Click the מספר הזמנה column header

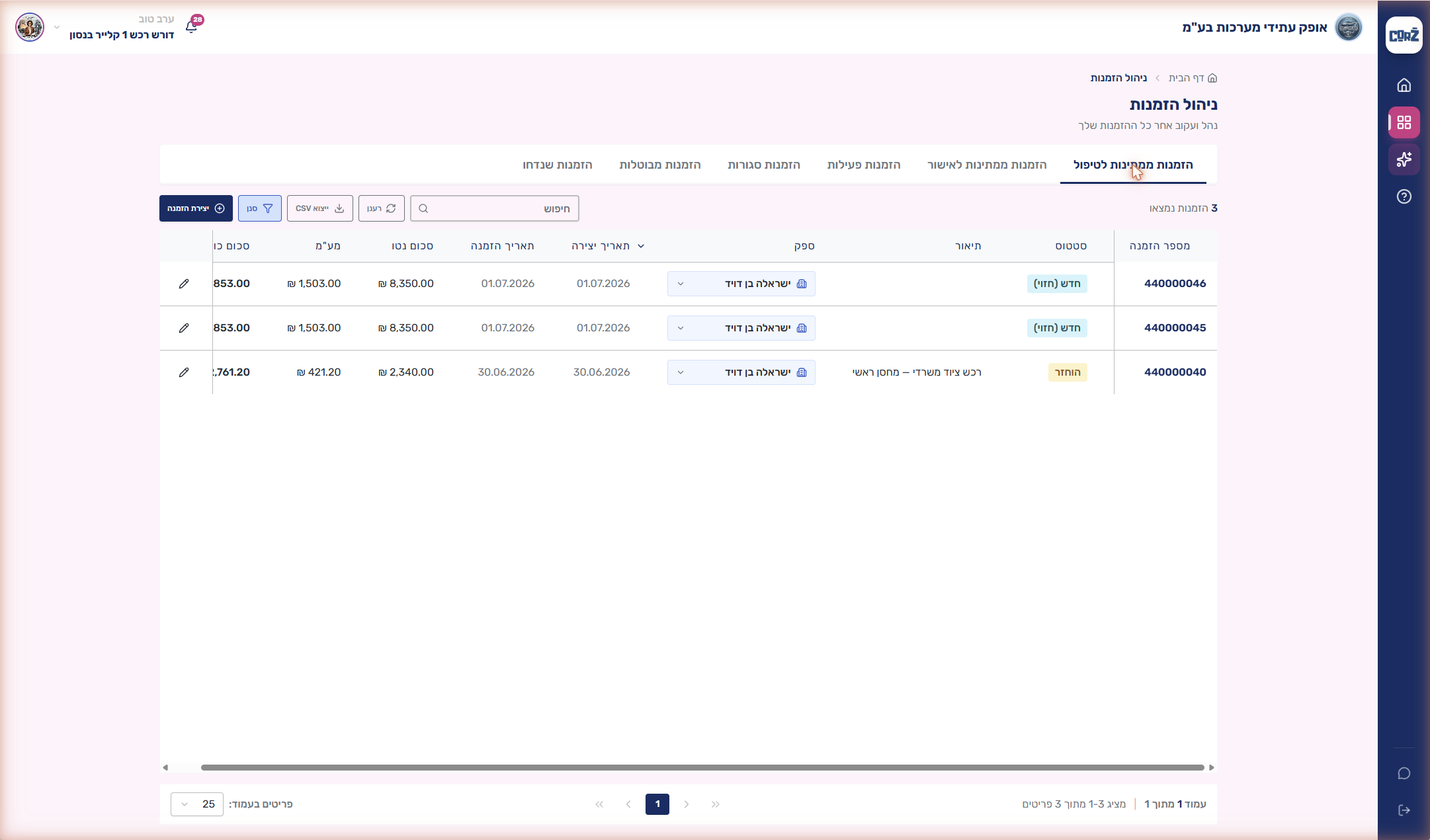[1159, 246]
